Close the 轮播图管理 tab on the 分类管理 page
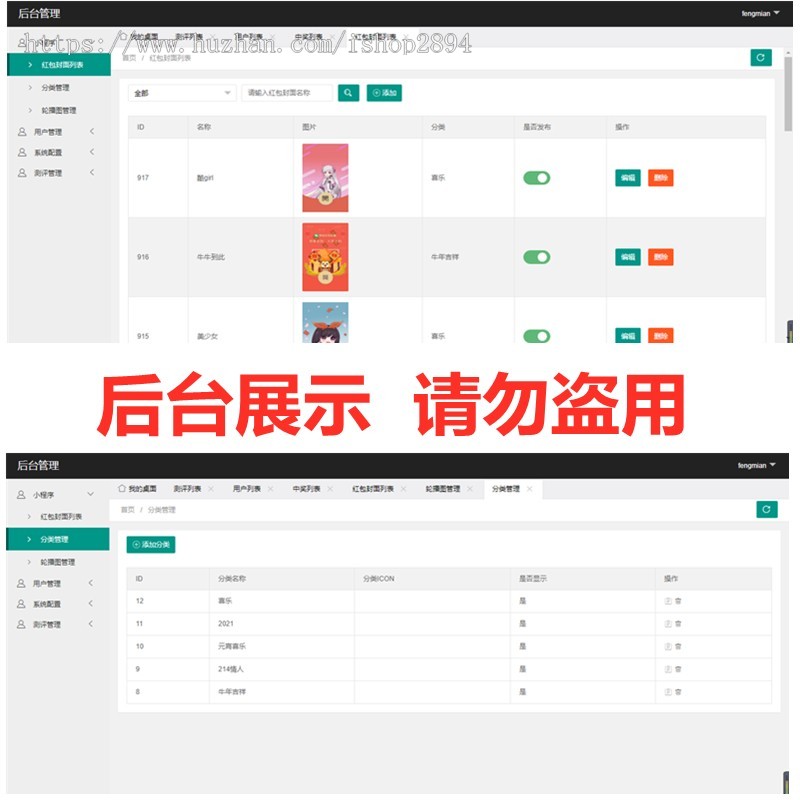The image size is (800, 800). pyautogui.click(x=470, y=489)
